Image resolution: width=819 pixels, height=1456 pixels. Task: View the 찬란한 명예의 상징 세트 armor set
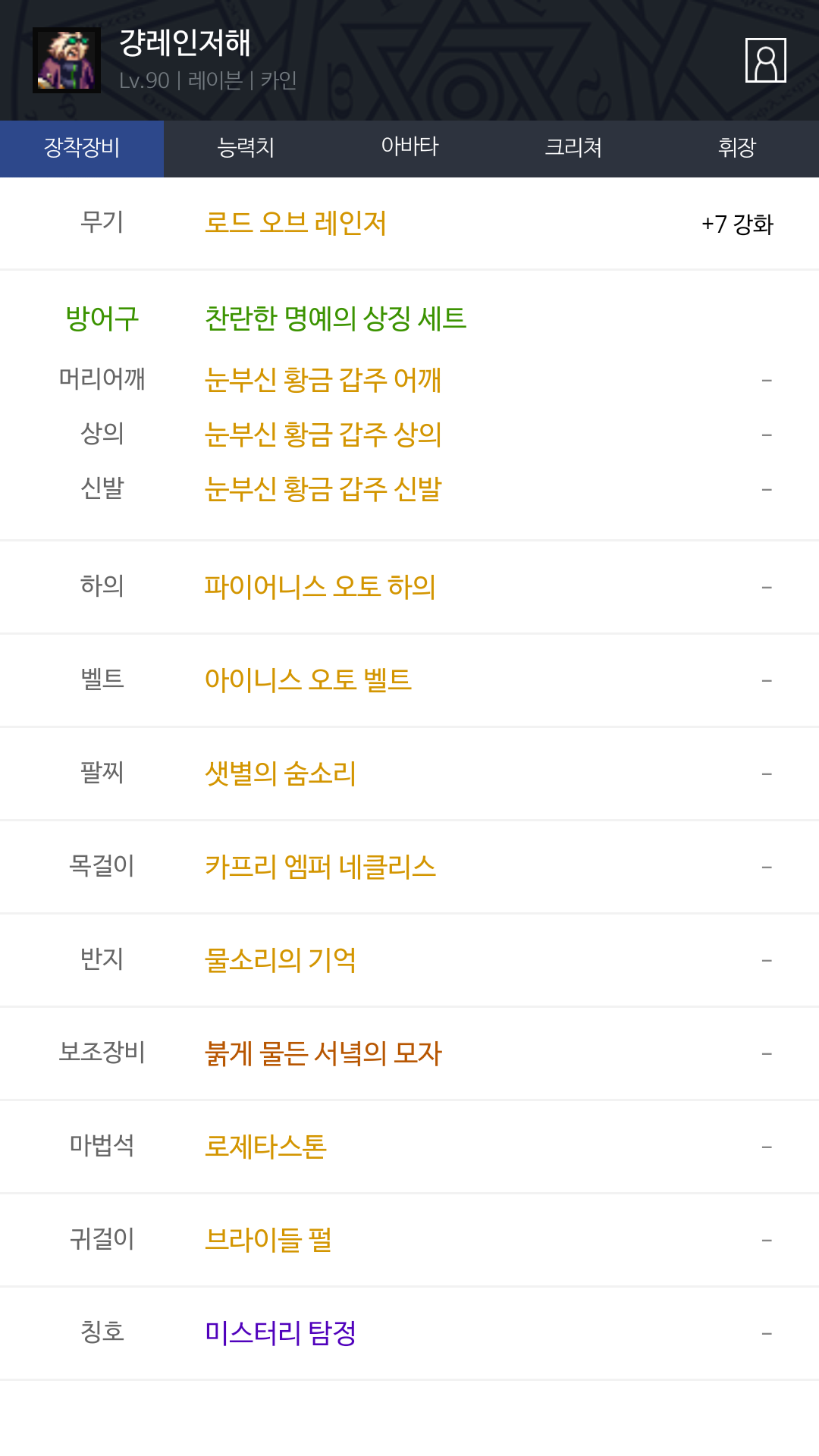coord(335,318)
